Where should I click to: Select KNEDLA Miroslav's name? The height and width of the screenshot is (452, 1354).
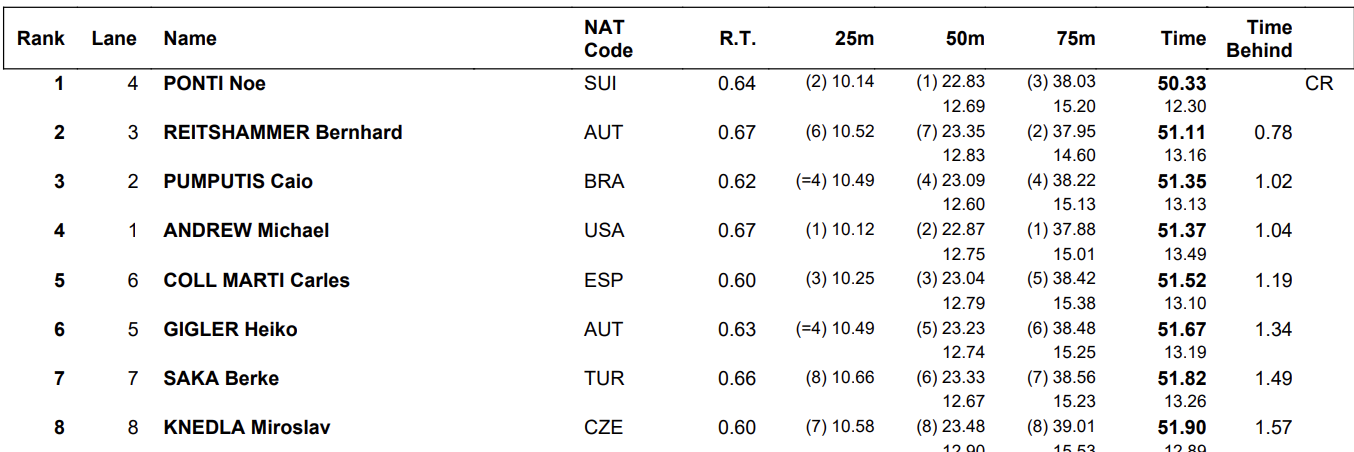click(x=247, y=428)
